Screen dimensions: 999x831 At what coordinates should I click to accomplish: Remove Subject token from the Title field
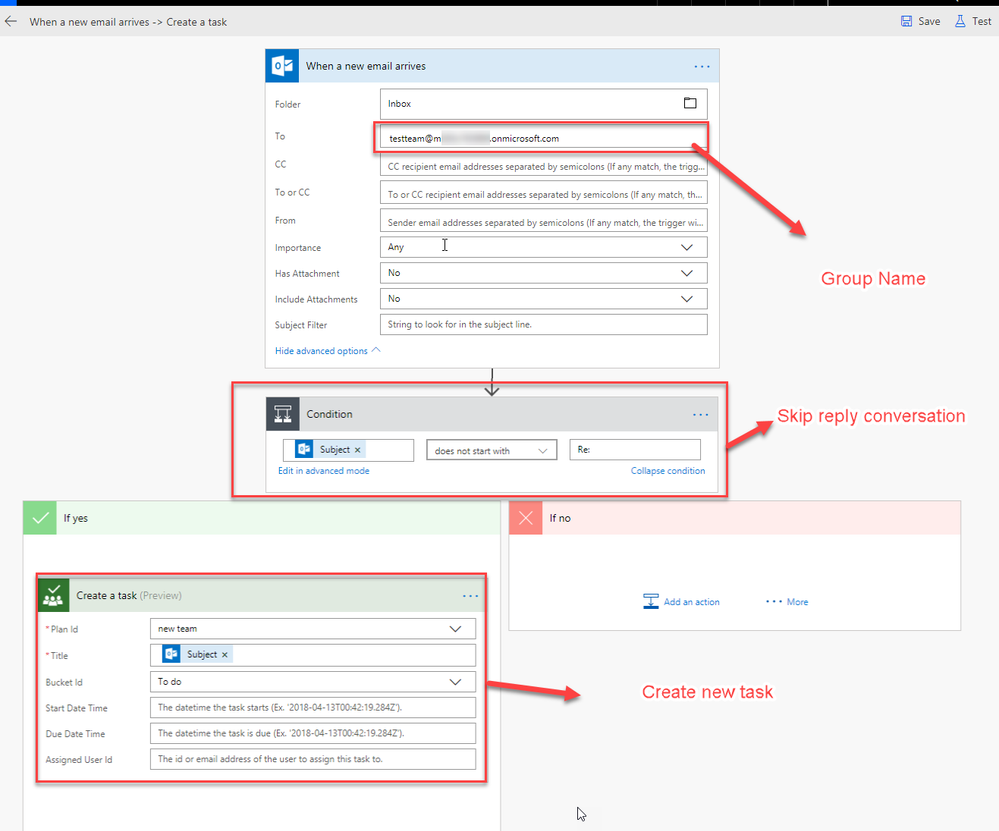224,654
